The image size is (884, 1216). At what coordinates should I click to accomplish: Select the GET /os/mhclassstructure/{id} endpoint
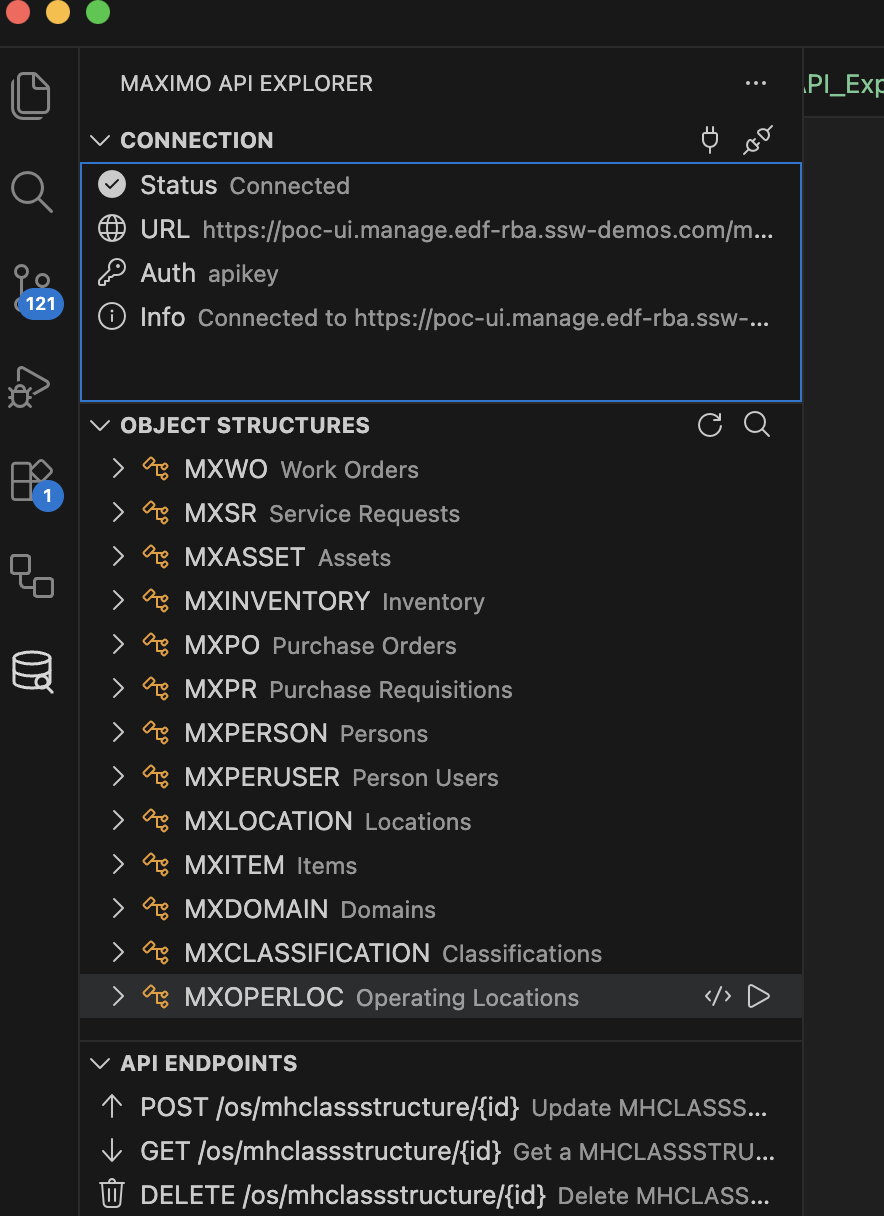pos(441,1151)
